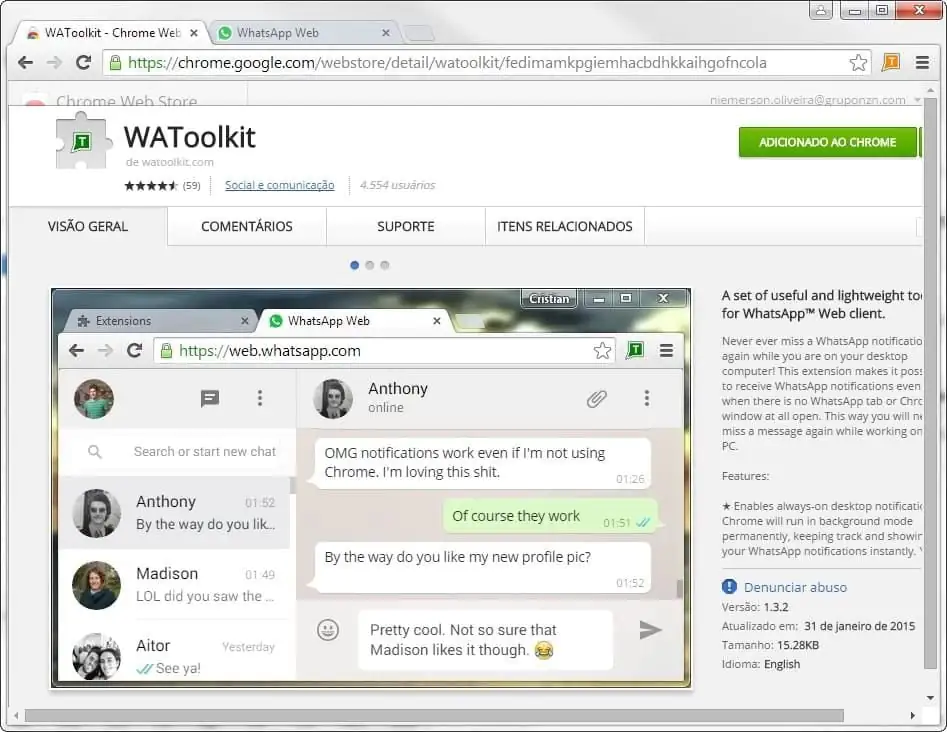The height and width of the screenshot is (732, 947).
Task: Open the Chrome user profile button
Action: click(x=821, y=10)
